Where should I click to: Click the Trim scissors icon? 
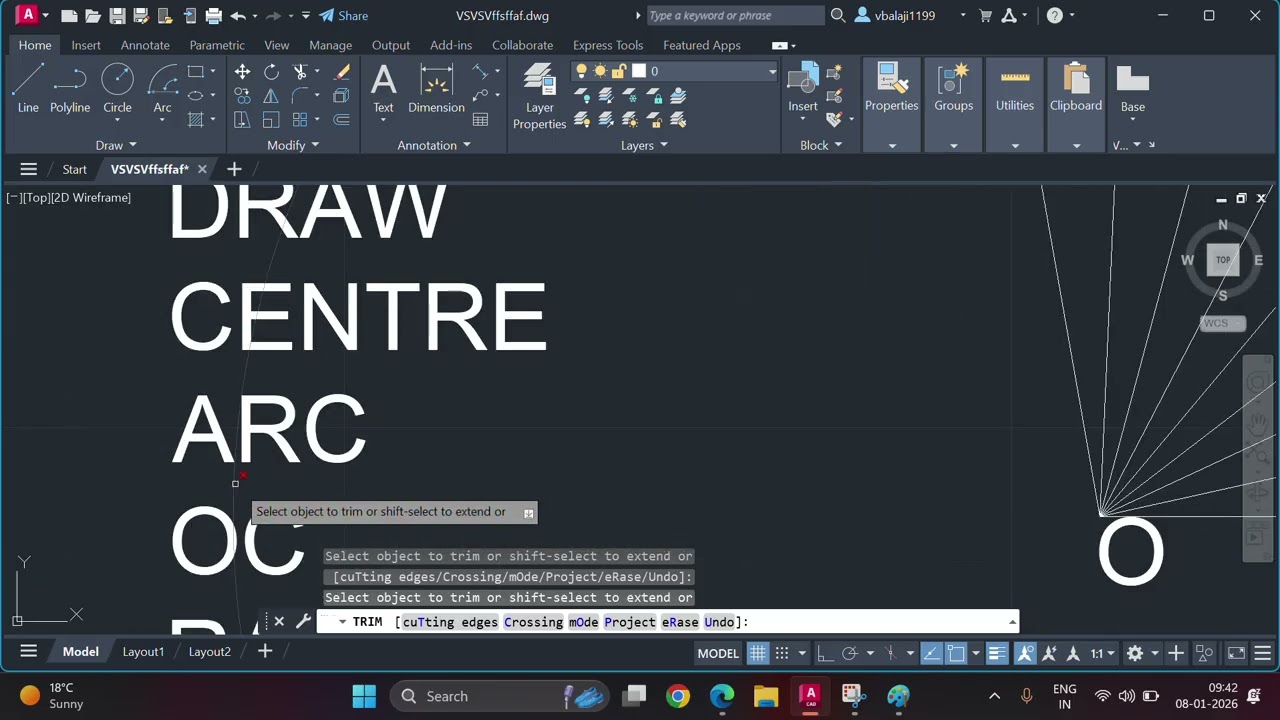tap(299, 72)
